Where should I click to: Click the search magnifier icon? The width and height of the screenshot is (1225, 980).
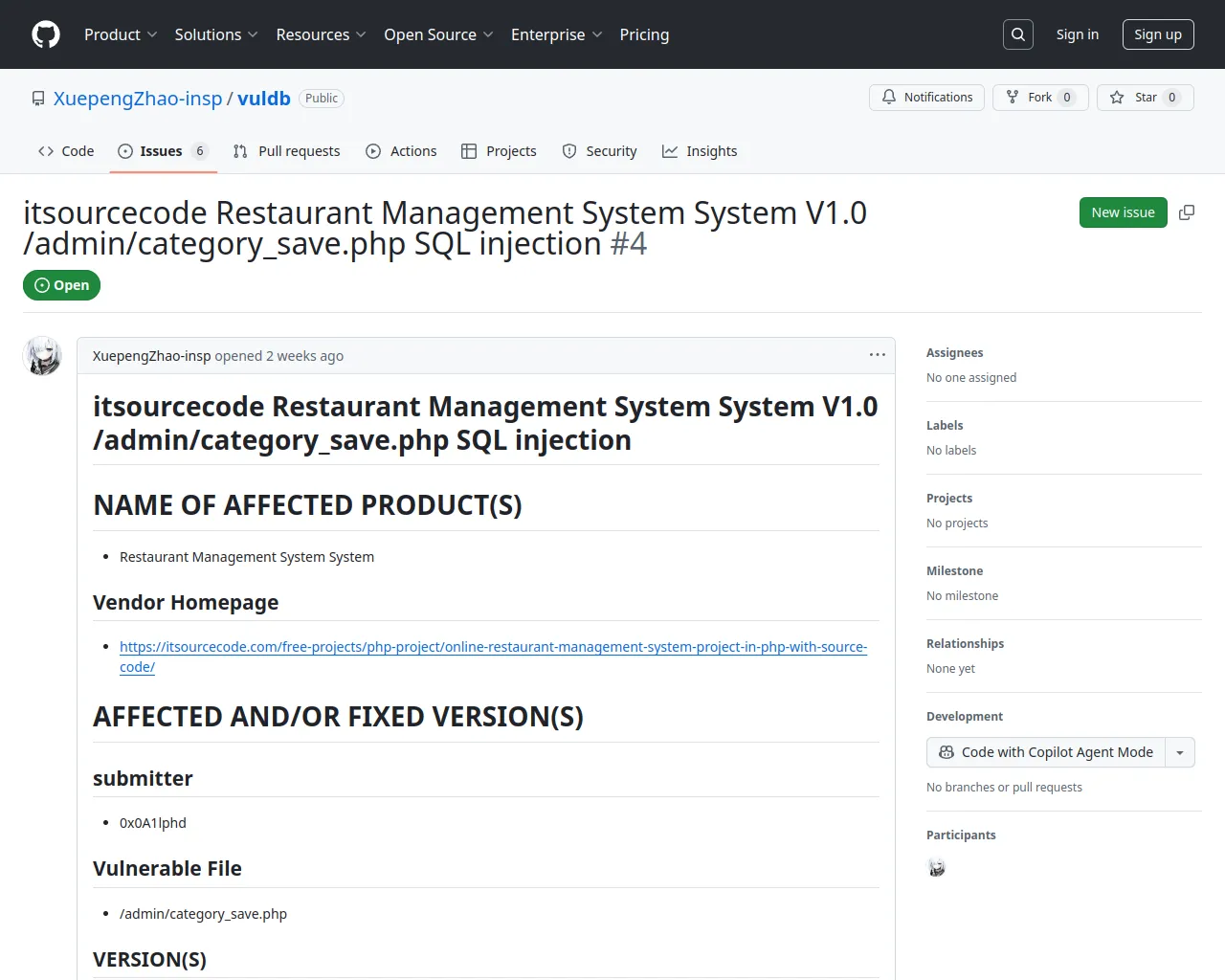1018,34
